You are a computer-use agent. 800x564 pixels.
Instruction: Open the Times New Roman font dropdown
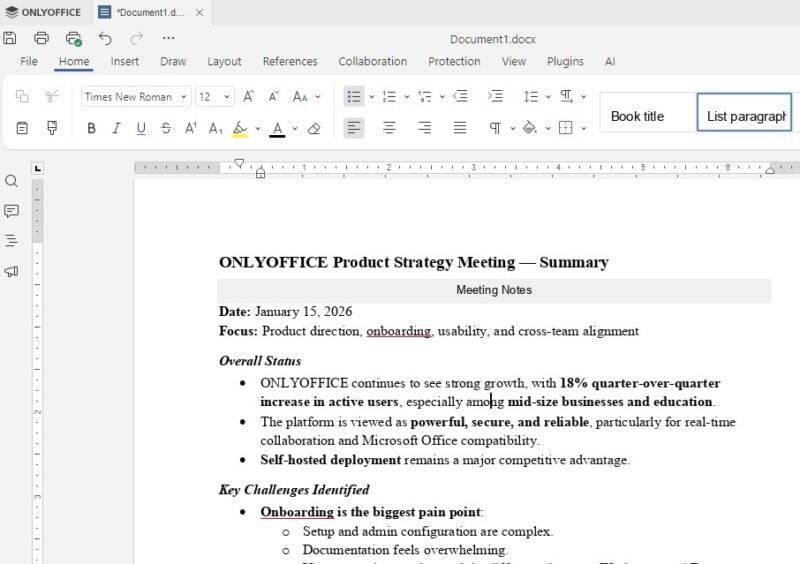(x=136, y=96)
